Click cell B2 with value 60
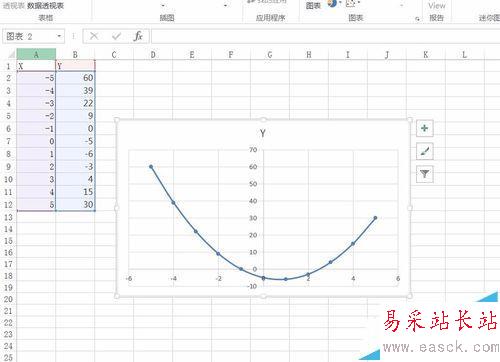Image resolution: width=500 pixels, height=362 pixels. click(75, 78)
